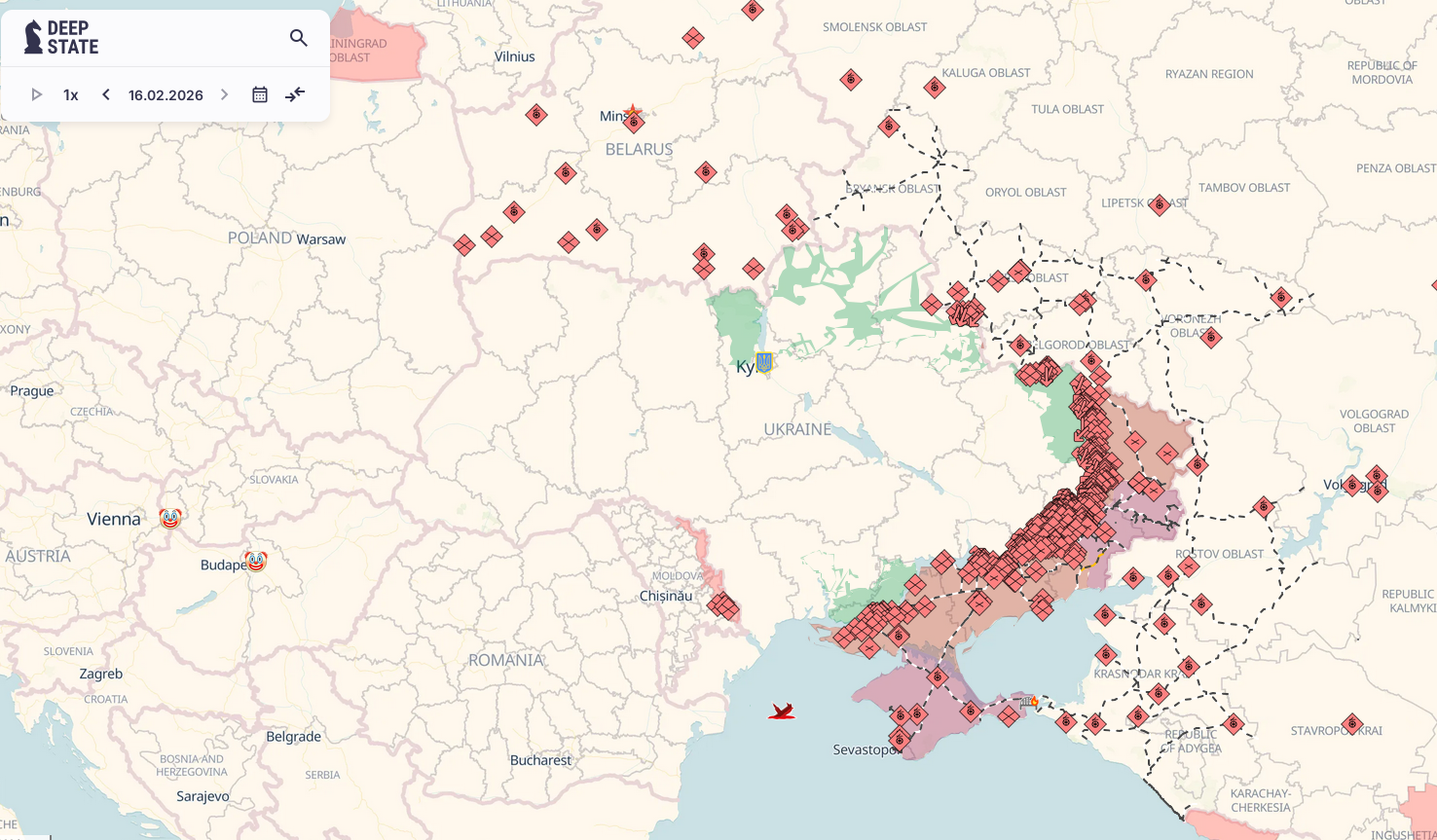The width and height of the screenshot is (1437, 840).
Task: Click the clown icon near Vienna
Action: pos(170,519)
